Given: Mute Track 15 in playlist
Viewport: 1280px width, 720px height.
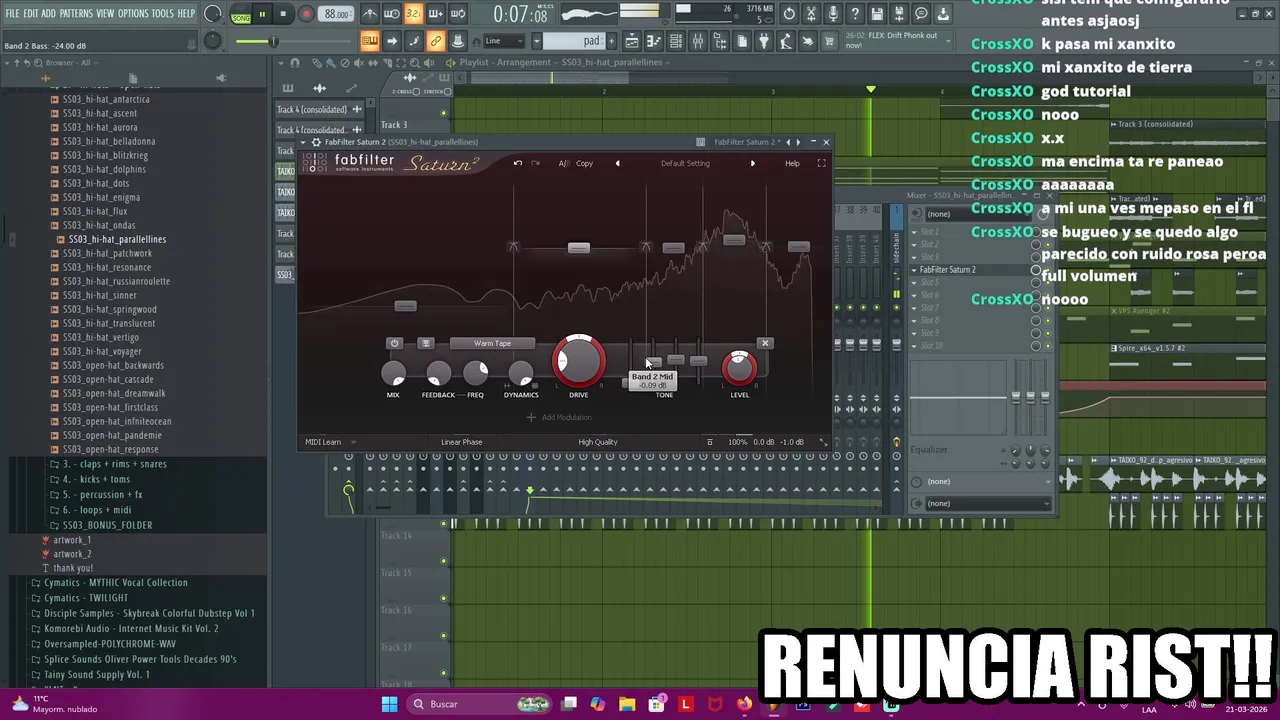Looking at the screenshot, I should click(444, 598).
